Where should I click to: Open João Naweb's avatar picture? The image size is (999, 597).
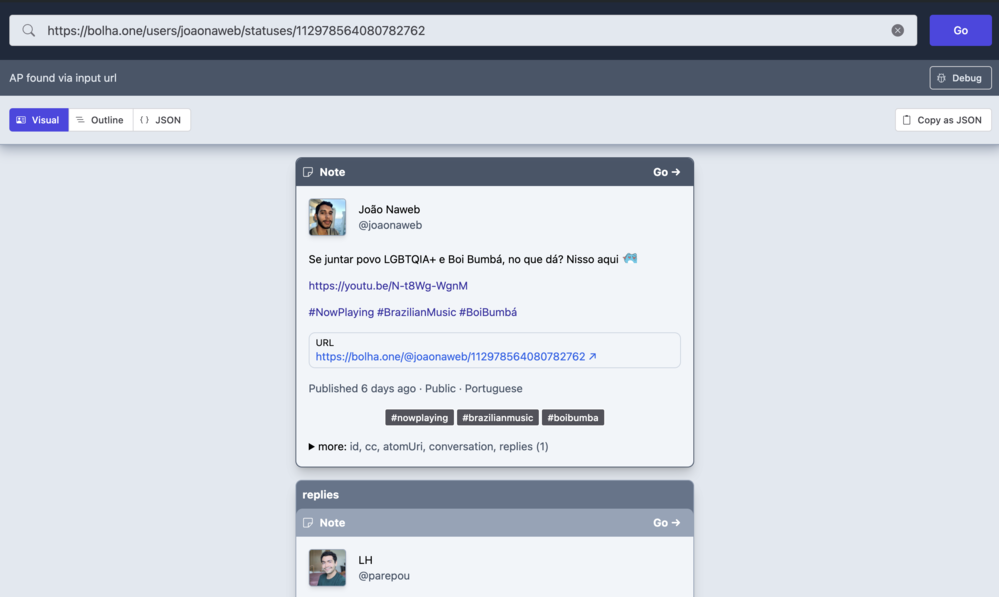(327, 217)
